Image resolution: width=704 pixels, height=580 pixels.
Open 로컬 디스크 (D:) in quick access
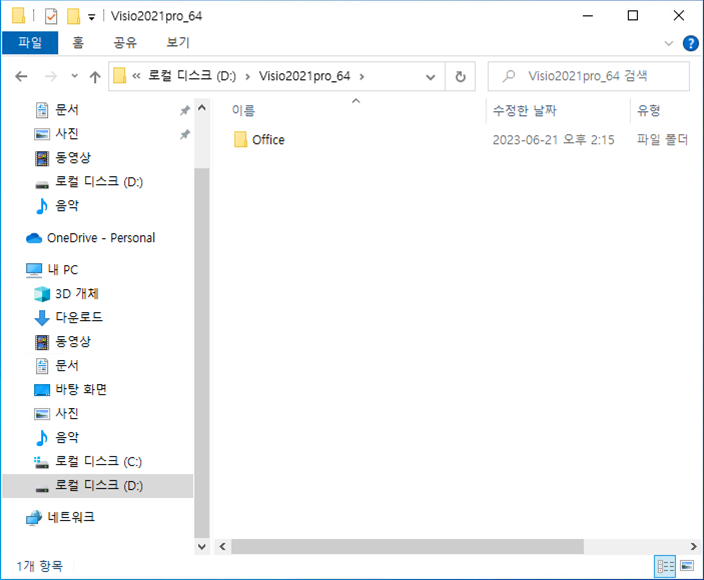click(89, 182)
